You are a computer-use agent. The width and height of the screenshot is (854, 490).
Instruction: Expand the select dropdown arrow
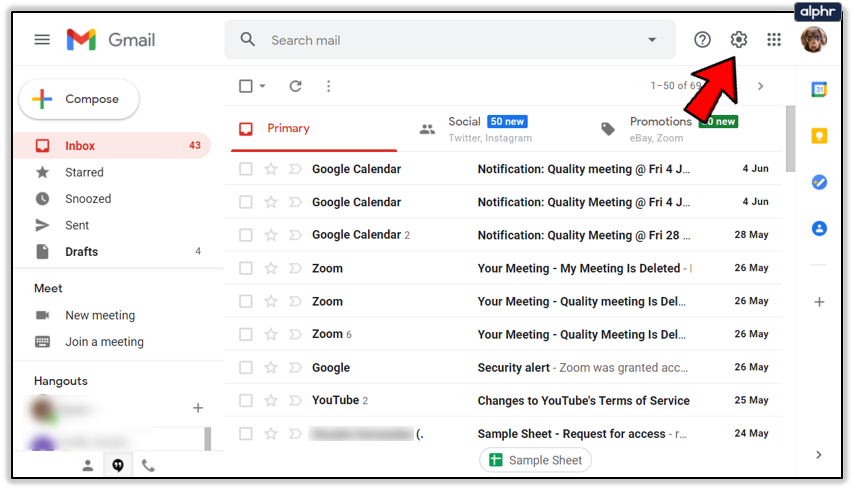point(262,86)
